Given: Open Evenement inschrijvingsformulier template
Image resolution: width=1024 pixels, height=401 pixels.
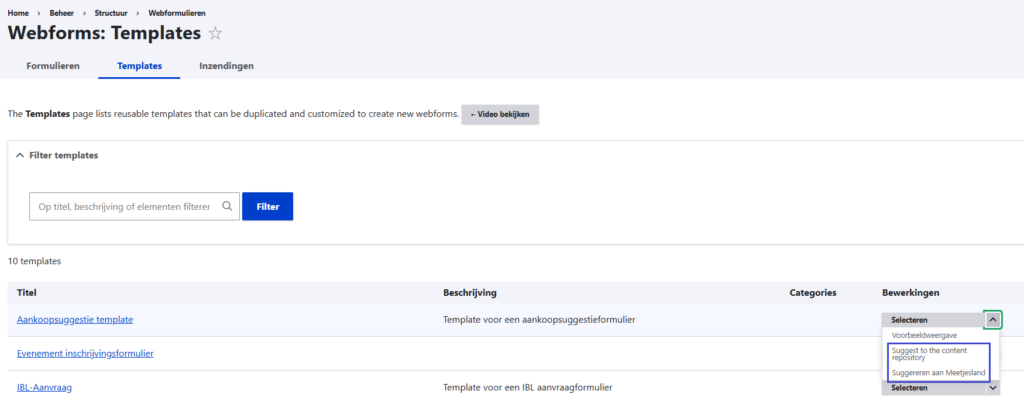Looking at the screenshot, I should pos(85,353).
